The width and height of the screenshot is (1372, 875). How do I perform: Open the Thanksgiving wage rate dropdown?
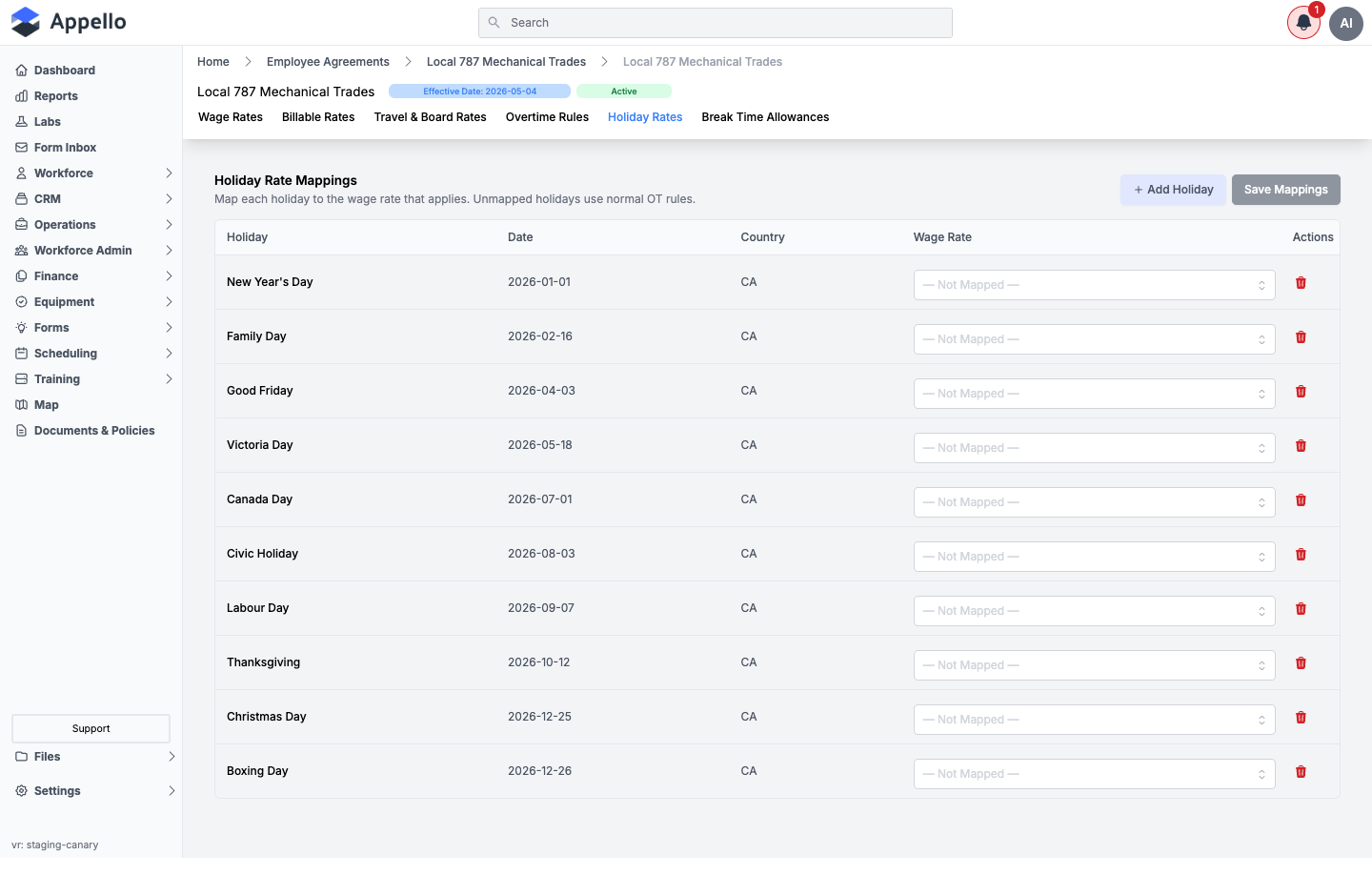(x=1094, y=665)
